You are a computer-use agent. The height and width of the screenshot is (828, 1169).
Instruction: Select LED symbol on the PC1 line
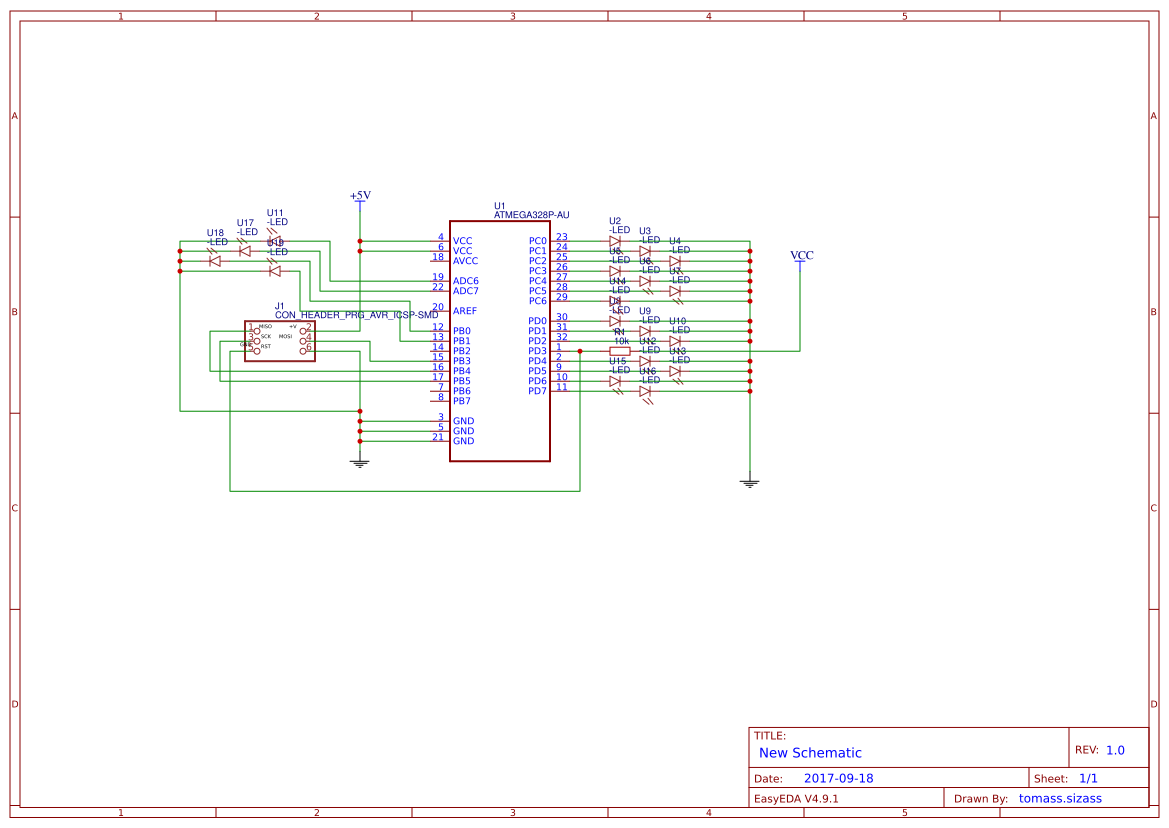[x=645, y=252]
